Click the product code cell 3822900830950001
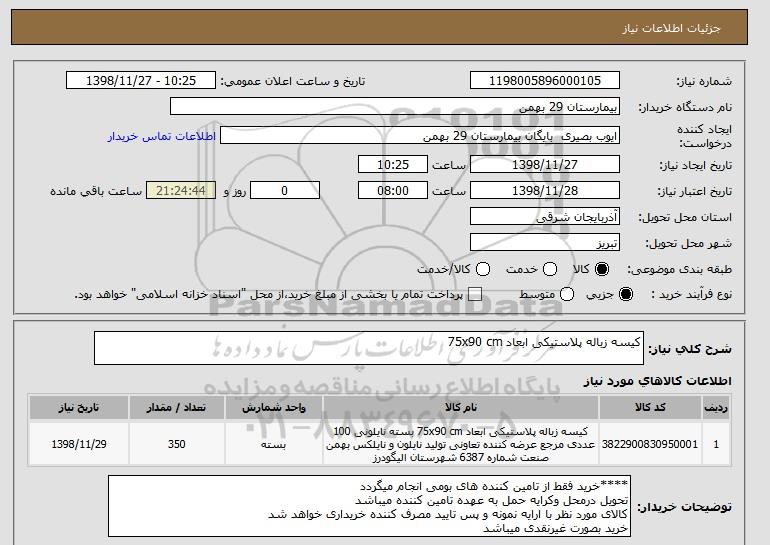 (650, 444)
